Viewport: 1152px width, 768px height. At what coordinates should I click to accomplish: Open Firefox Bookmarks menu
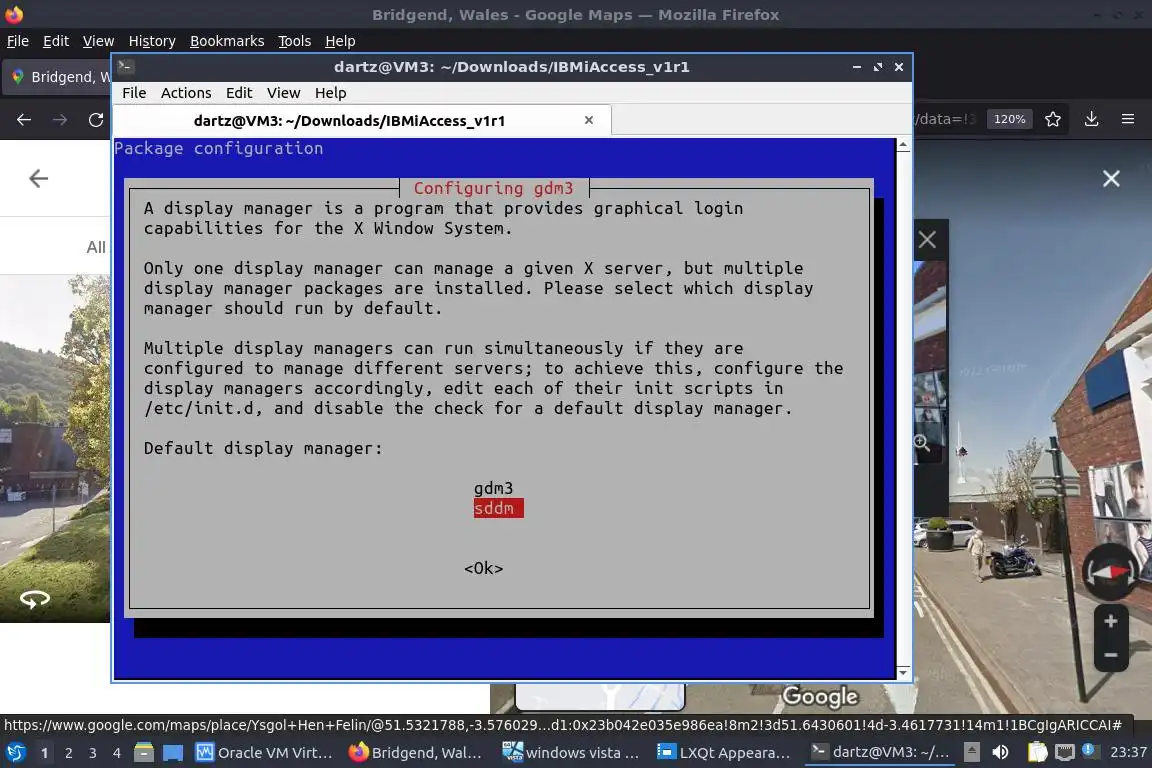coord(227,41)
